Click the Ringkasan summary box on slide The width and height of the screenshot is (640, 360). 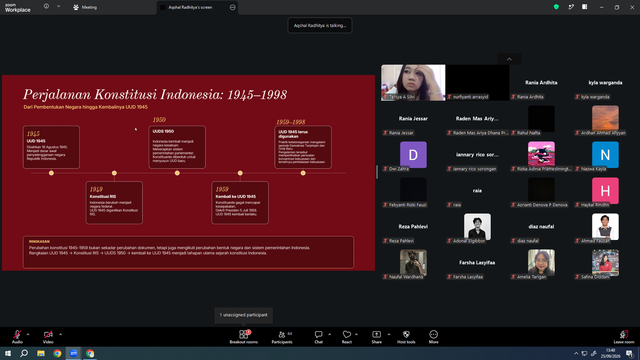click(x=189, y=252)
